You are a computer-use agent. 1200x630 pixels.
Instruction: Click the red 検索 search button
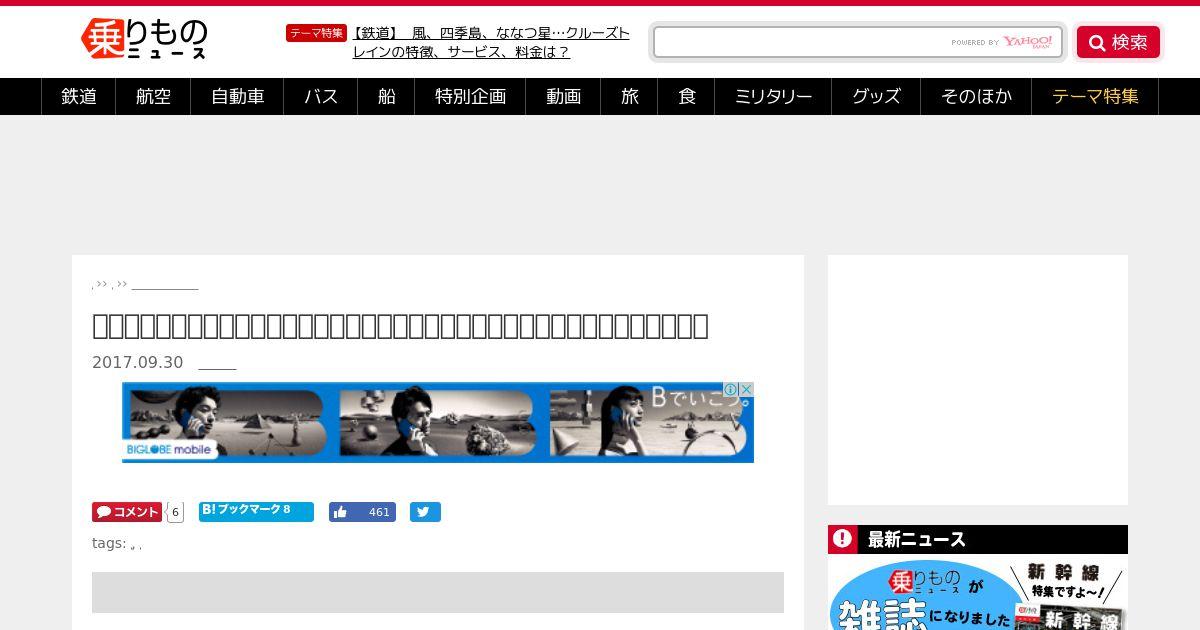point(1118,42)
